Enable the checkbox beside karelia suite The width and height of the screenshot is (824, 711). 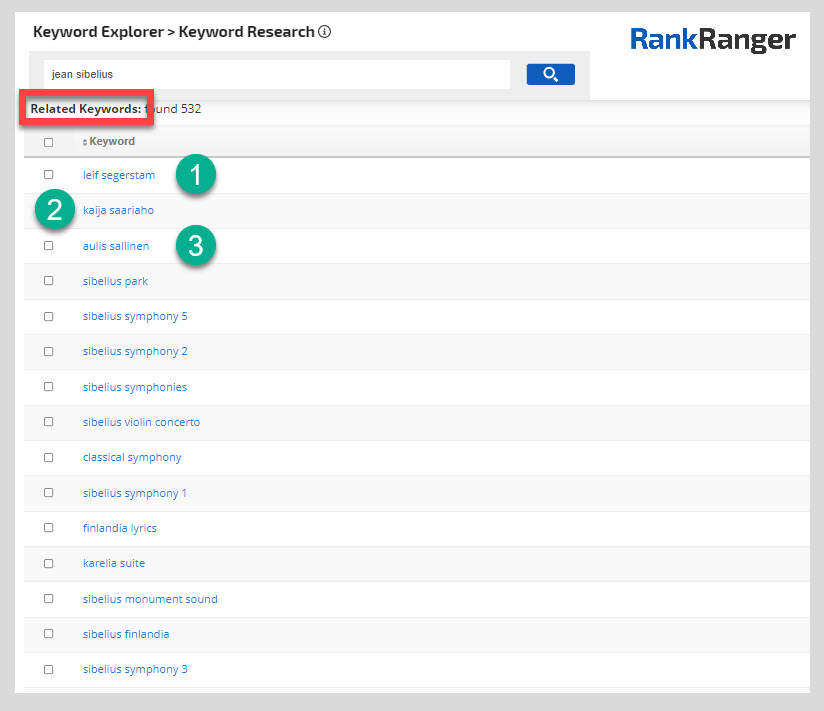(x=48, y=563)
